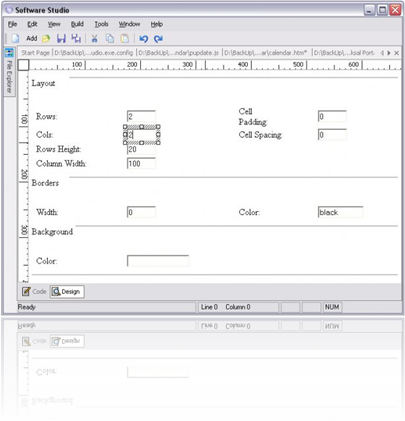Open the Tools menu
The height and width of the screenshot is (421, 405).
[101, 24]
